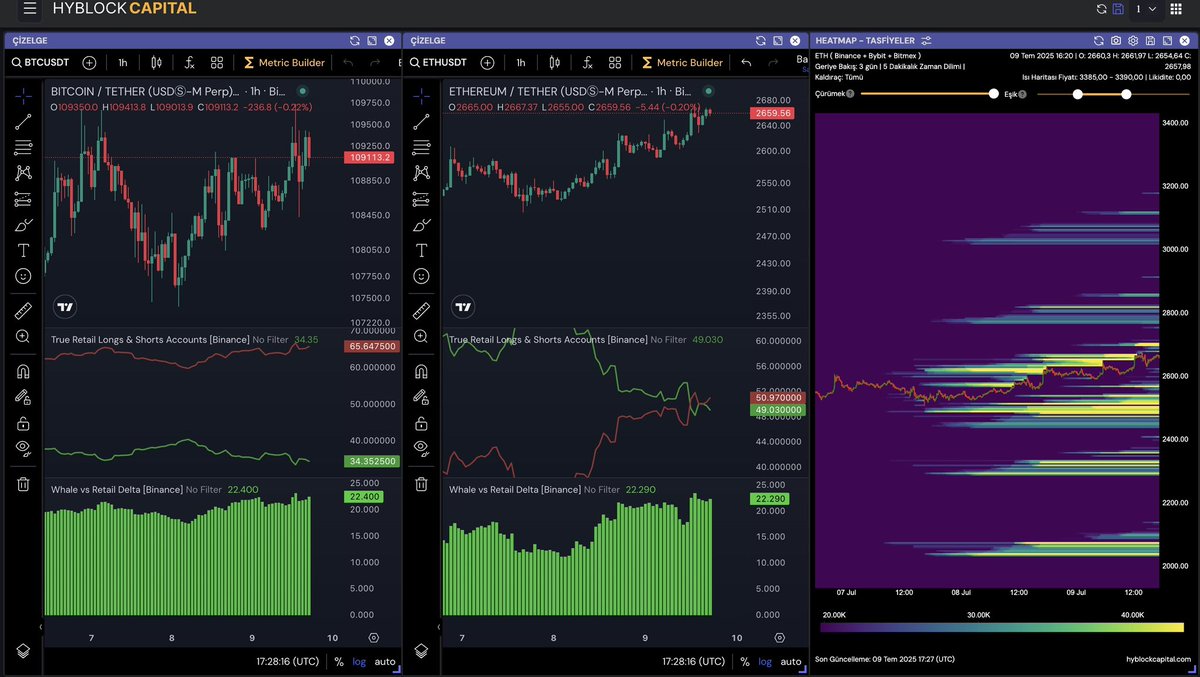1200x677 pixels.
Task: Change candle chart style in BTC chart
Action: (157, 62)
